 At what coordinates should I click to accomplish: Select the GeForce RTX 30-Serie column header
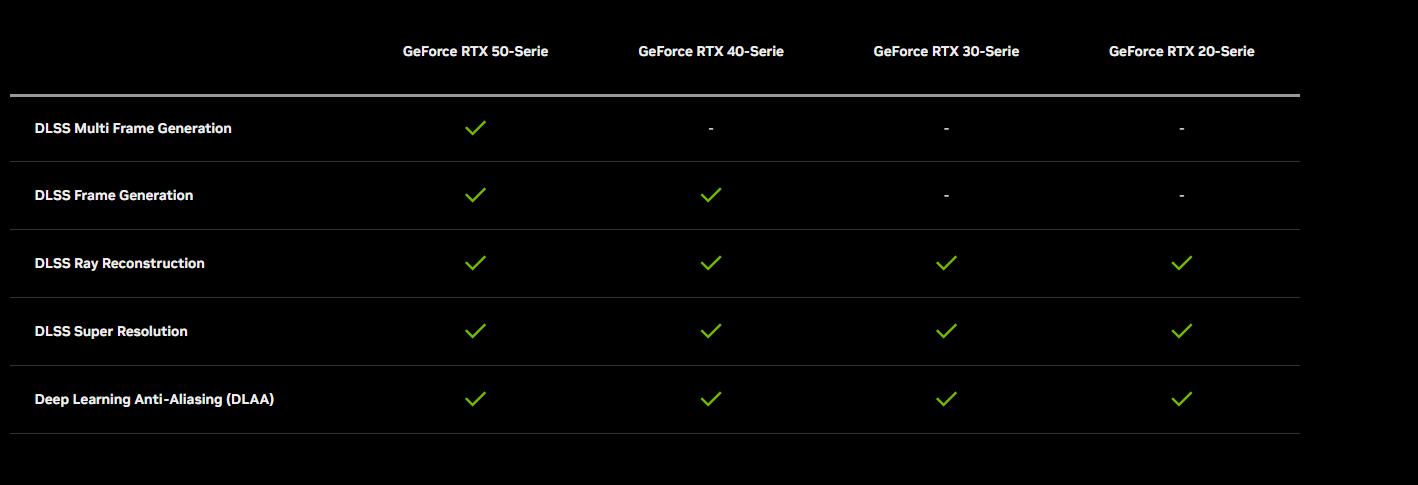946,51
